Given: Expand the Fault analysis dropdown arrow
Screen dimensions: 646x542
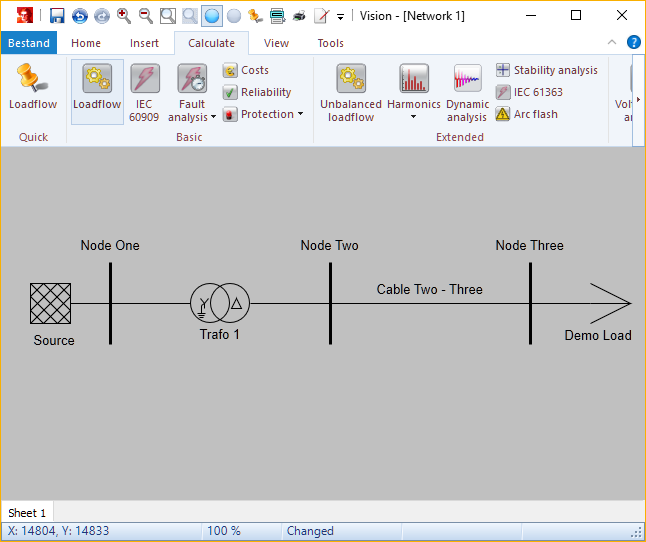Looking at the screenshot, I should pyautogui.click(x=213, y=117).
